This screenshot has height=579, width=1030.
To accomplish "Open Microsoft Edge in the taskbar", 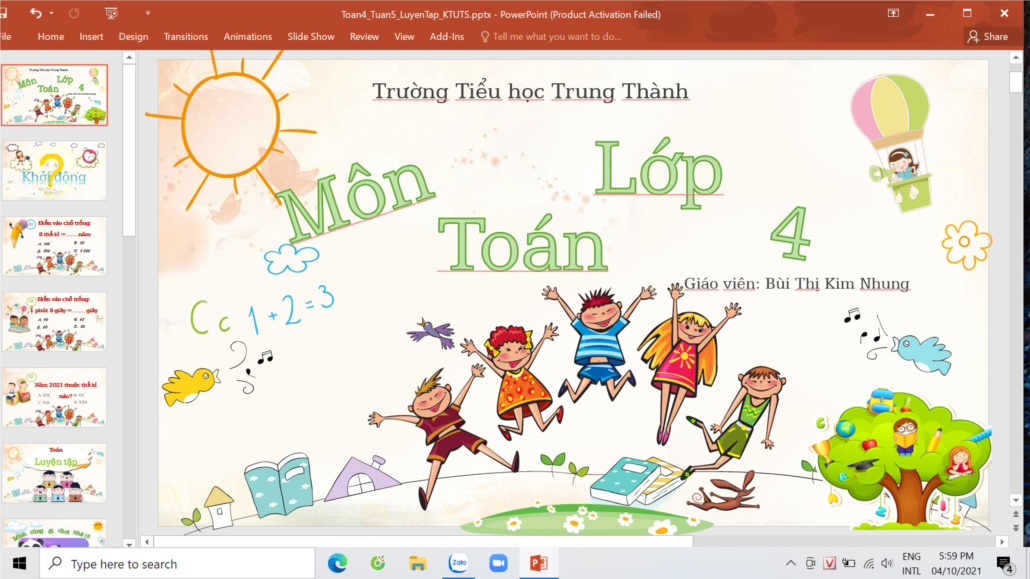I will point(338,563).
